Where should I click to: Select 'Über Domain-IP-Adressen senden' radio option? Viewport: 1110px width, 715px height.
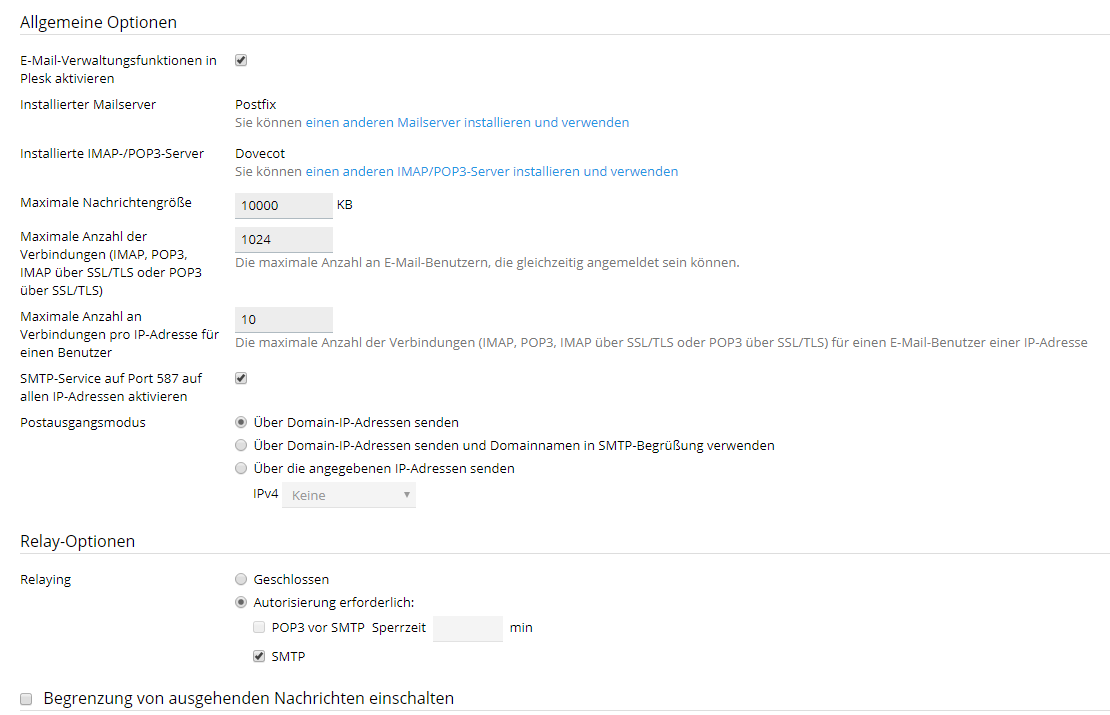tap(241, 422)
